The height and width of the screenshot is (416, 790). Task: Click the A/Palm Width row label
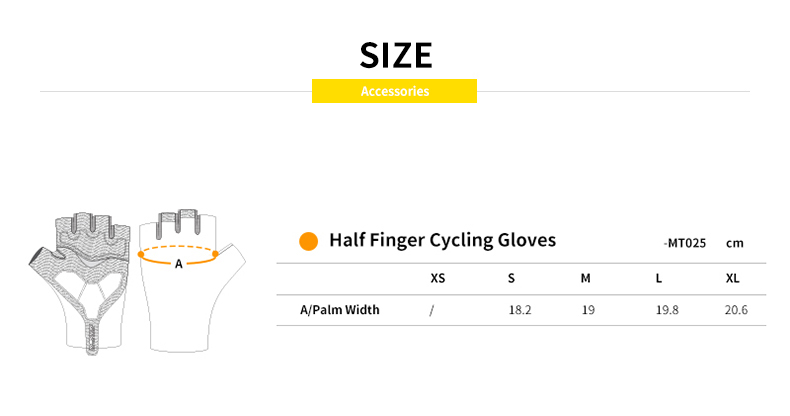[340, 310]
